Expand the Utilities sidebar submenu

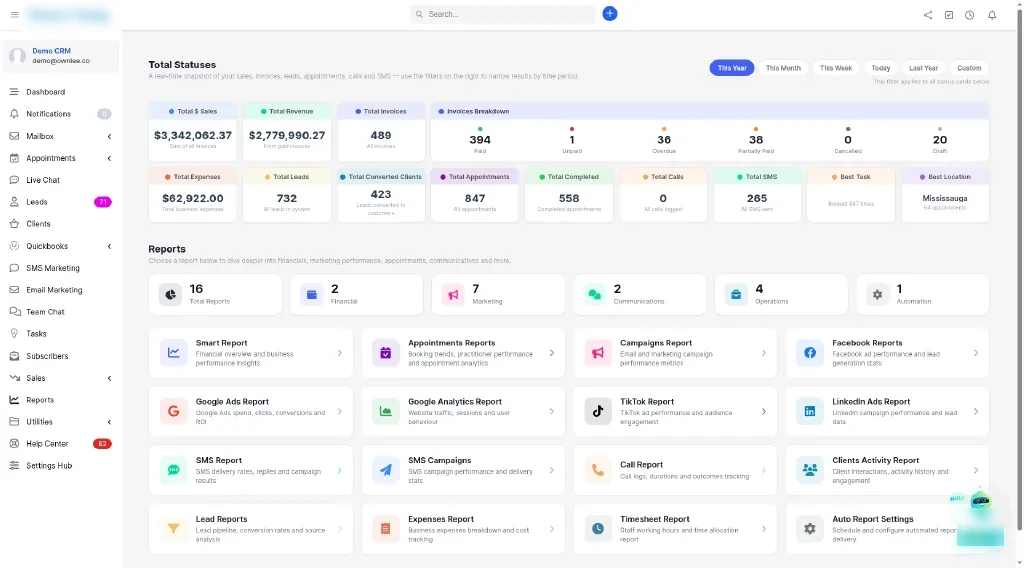coord(109,422)
